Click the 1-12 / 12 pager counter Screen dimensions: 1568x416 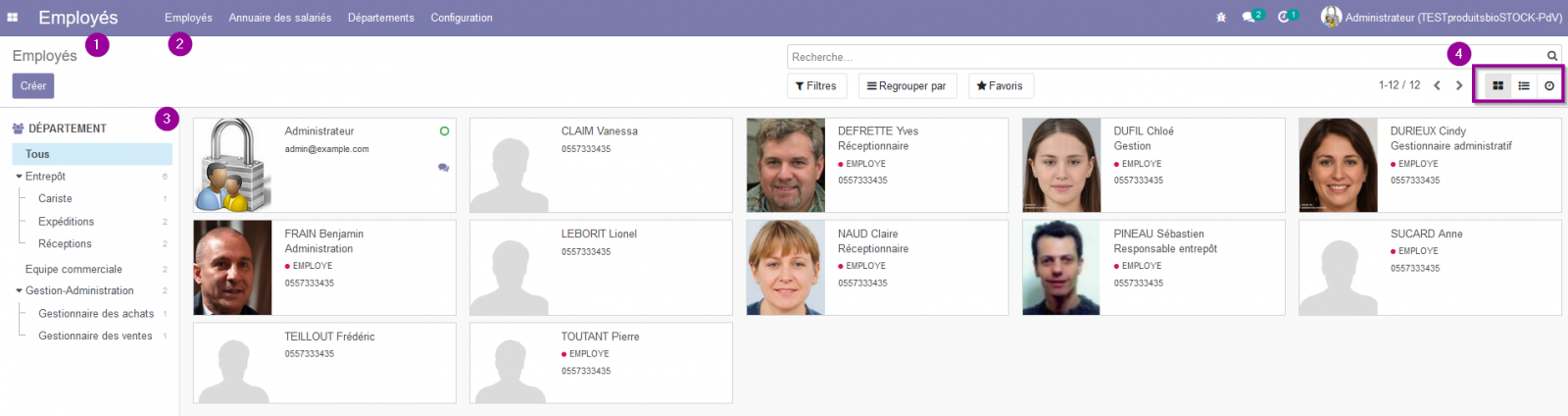coord(1399,85)
